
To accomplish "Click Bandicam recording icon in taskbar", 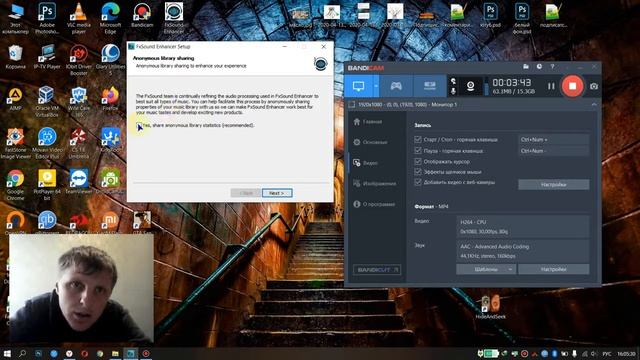I will tap(146, 353).
